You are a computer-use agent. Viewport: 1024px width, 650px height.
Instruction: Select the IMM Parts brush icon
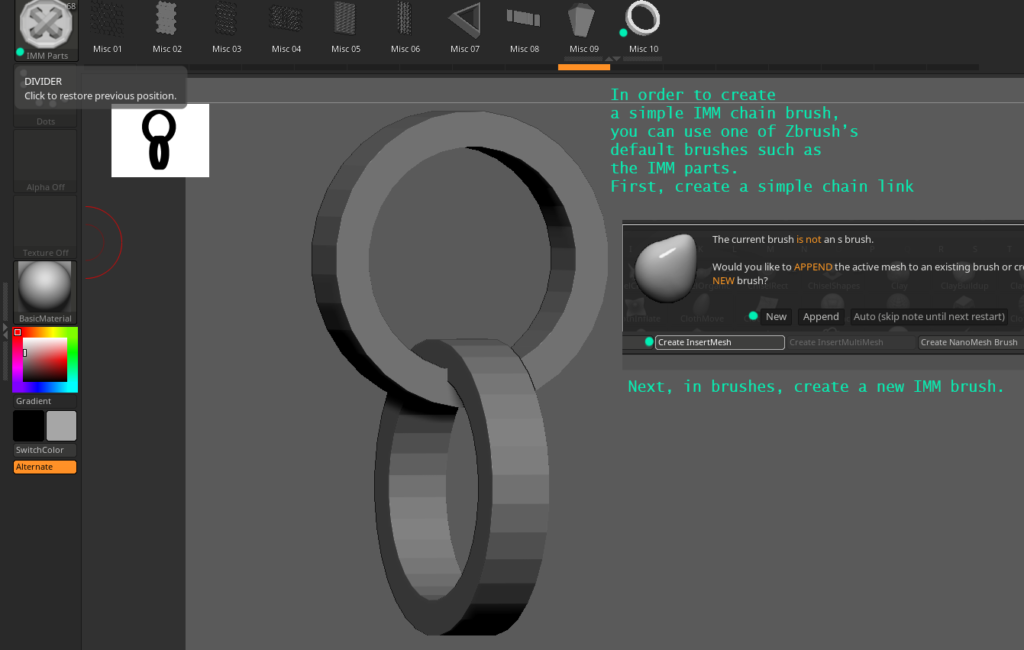click(x=45, y=26)
